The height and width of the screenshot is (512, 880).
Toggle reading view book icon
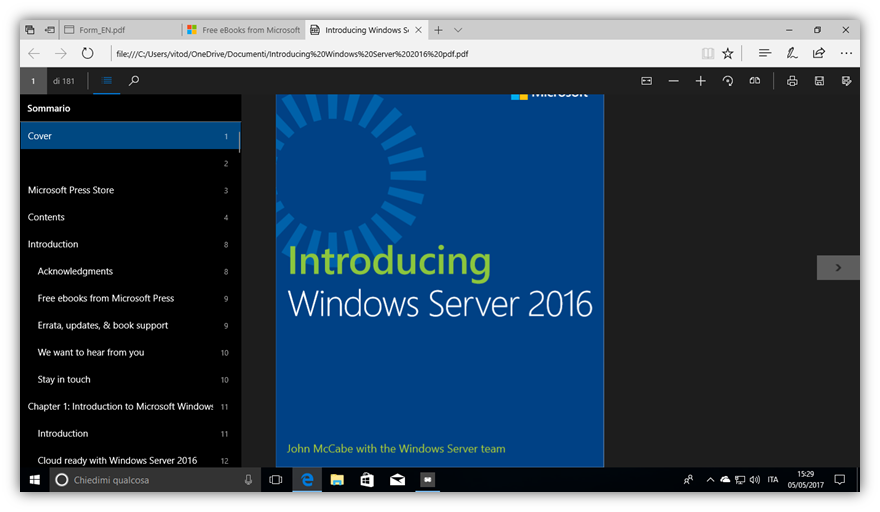708,53
